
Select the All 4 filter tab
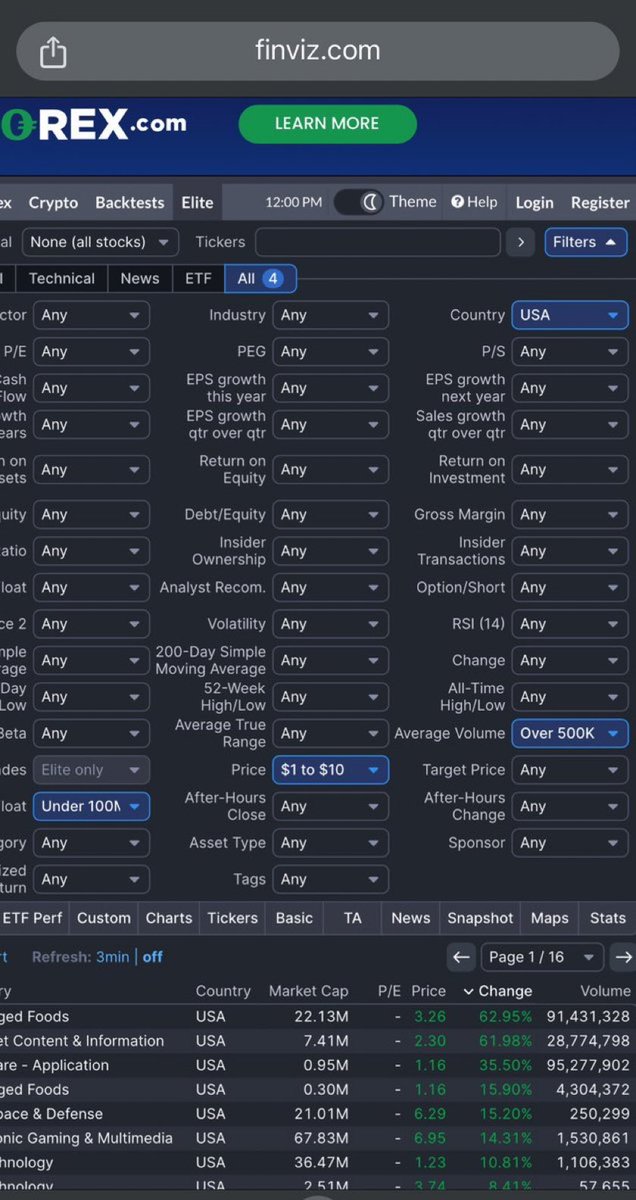(x=260, y=279)
